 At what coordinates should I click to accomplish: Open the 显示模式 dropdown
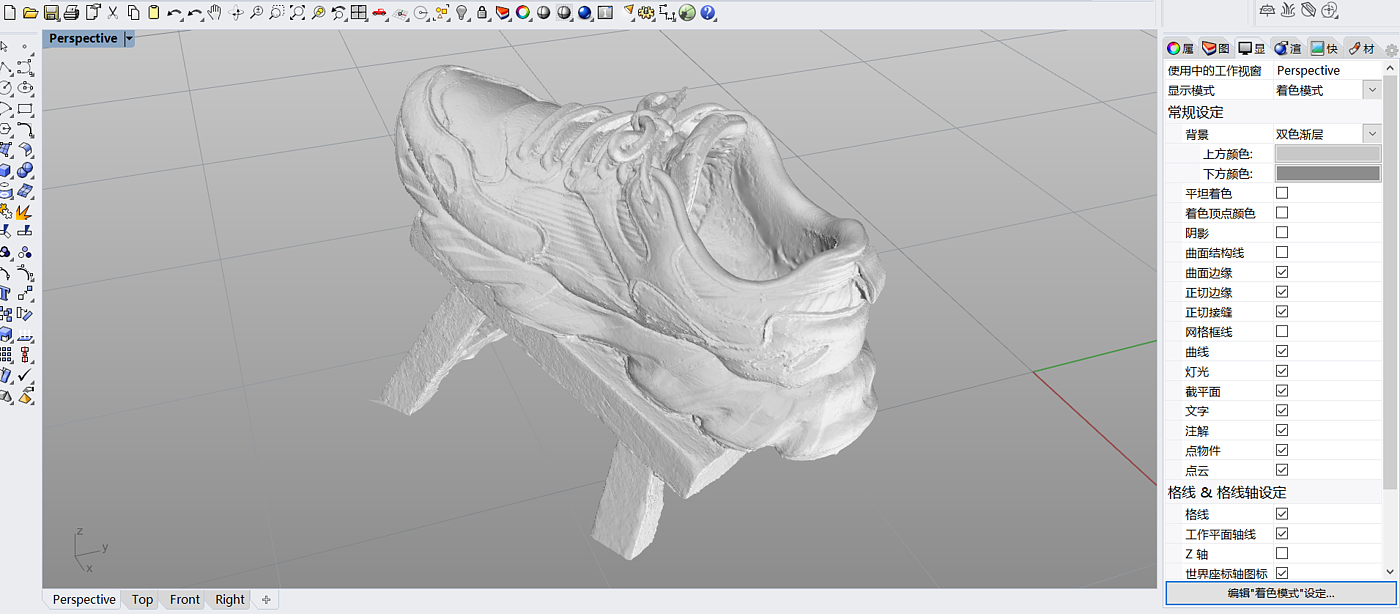(x=1371, y=90)
